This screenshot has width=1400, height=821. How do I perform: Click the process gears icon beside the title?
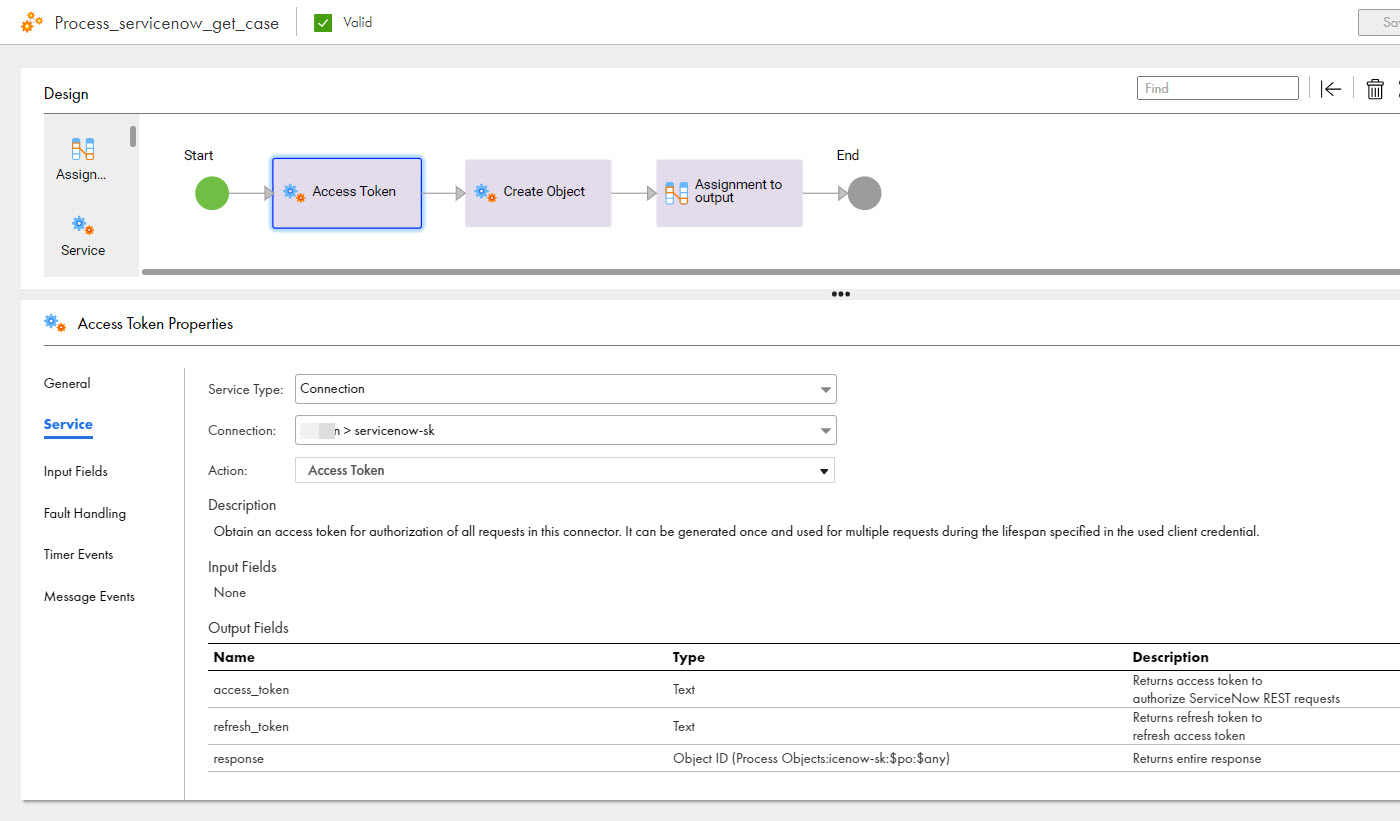click(x=32, y=22)
